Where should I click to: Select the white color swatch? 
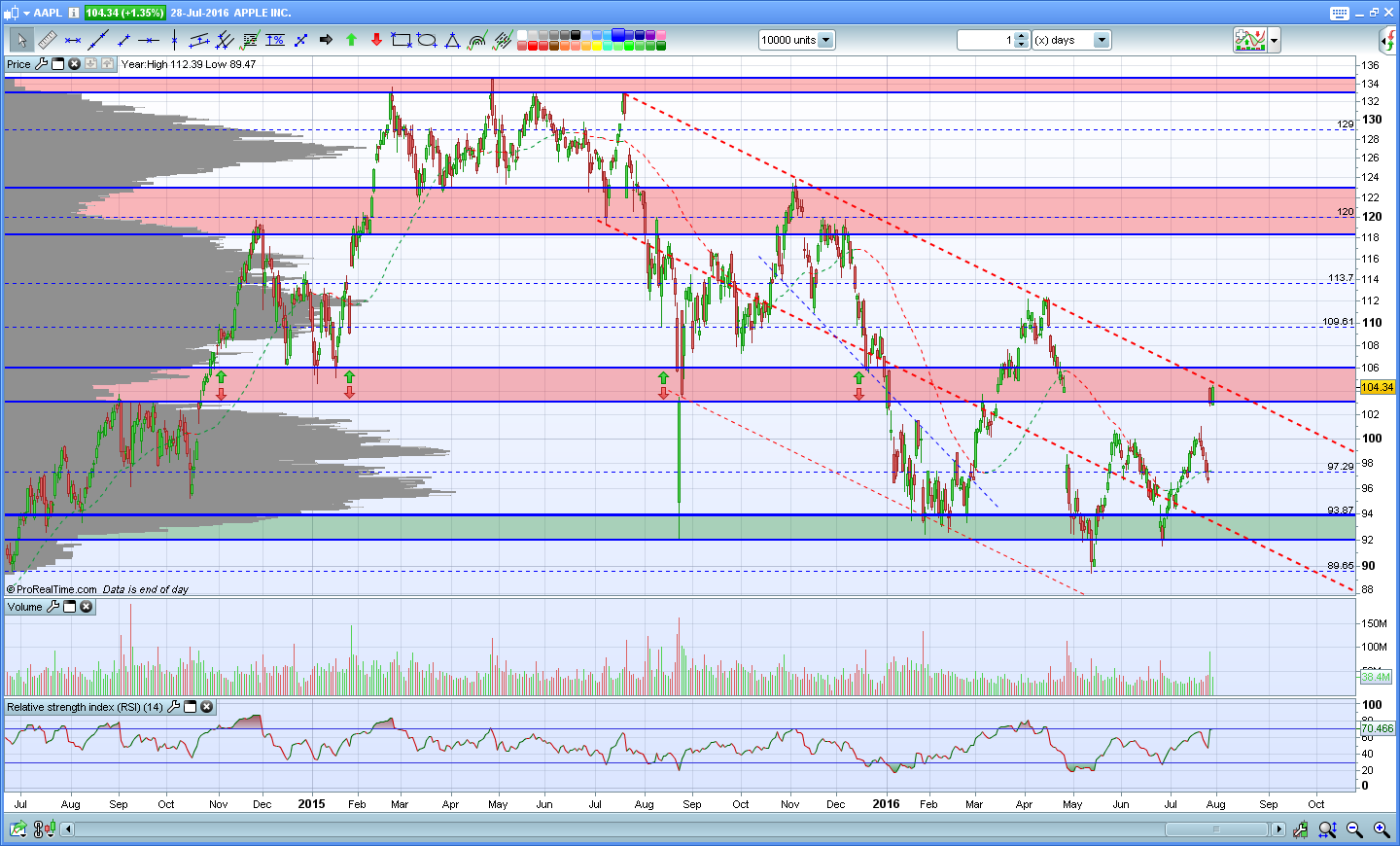[522, 35]
